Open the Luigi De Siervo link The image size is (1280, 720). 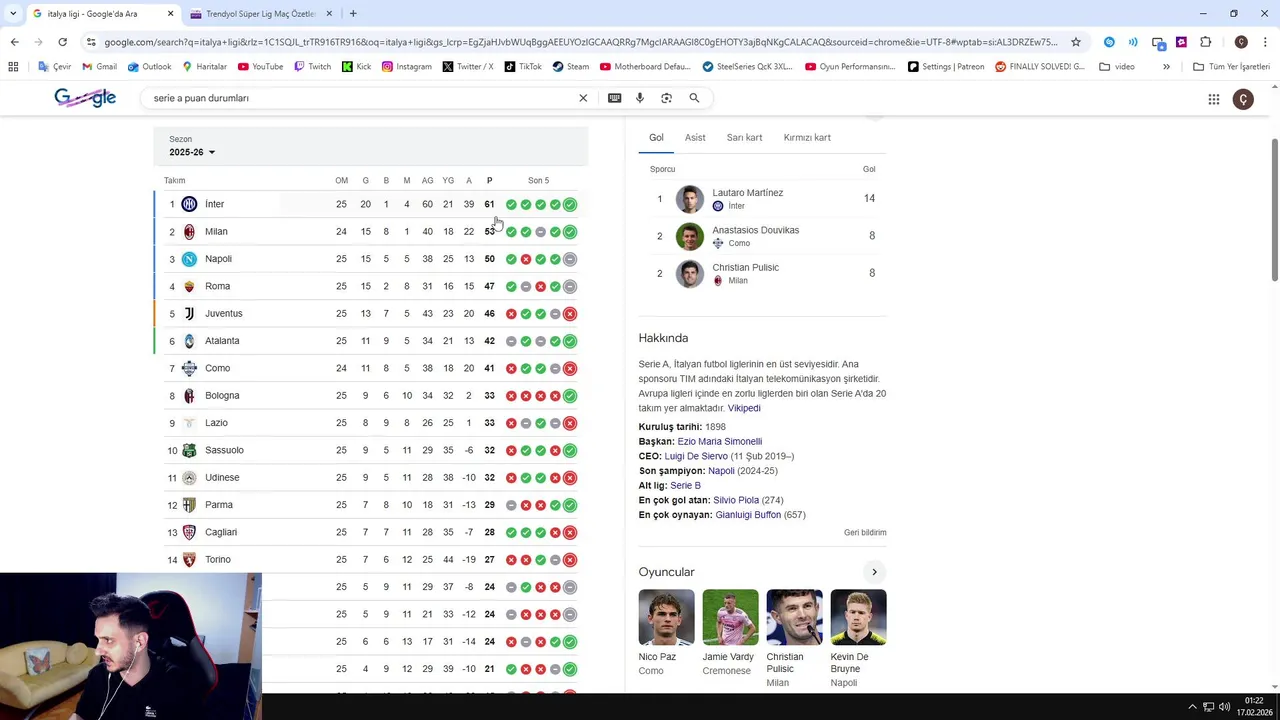pyautogui.click(x=696, y=456)
